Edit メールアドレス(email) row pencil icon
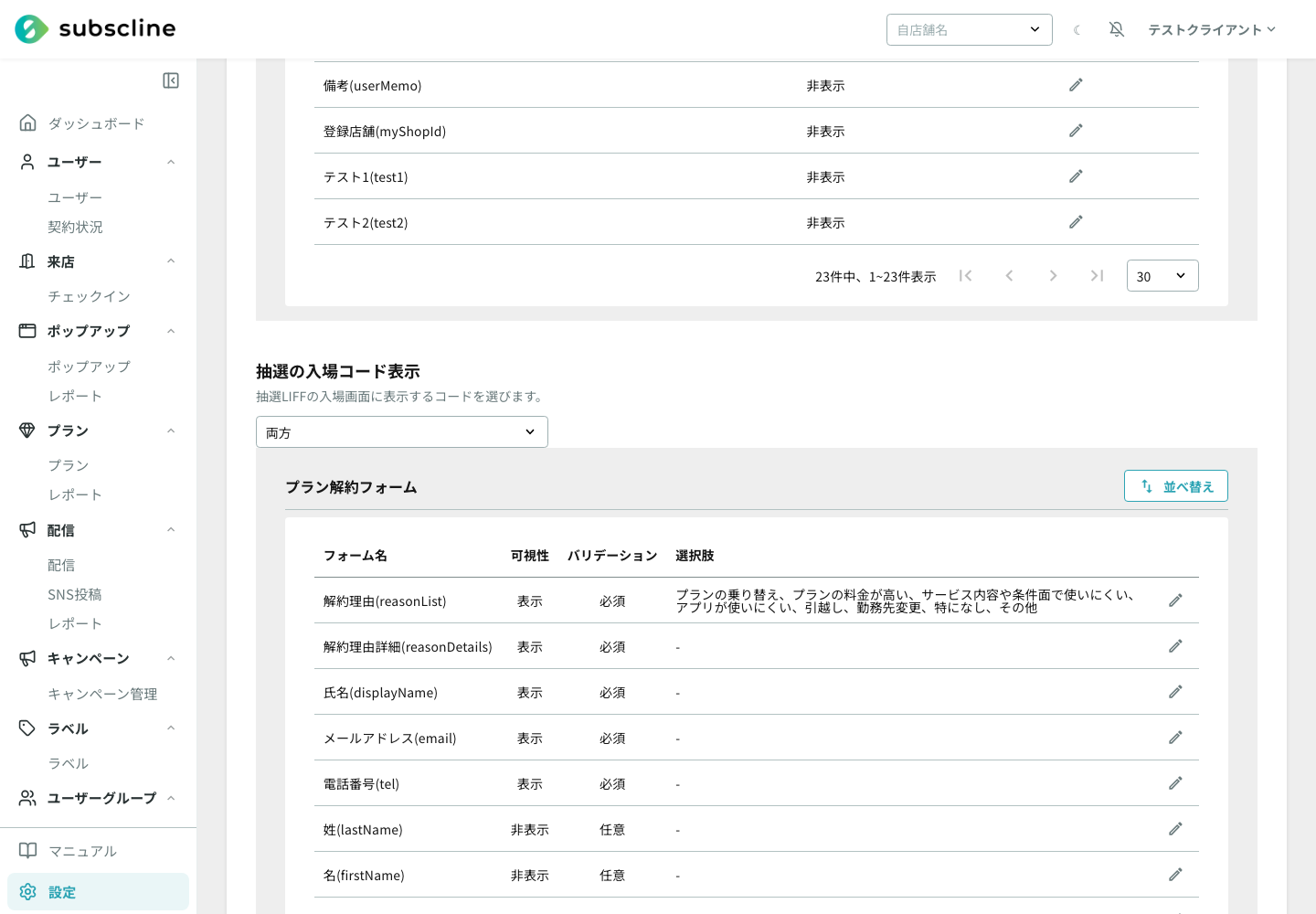The image size is (1316, 914). pos(1175,738)
